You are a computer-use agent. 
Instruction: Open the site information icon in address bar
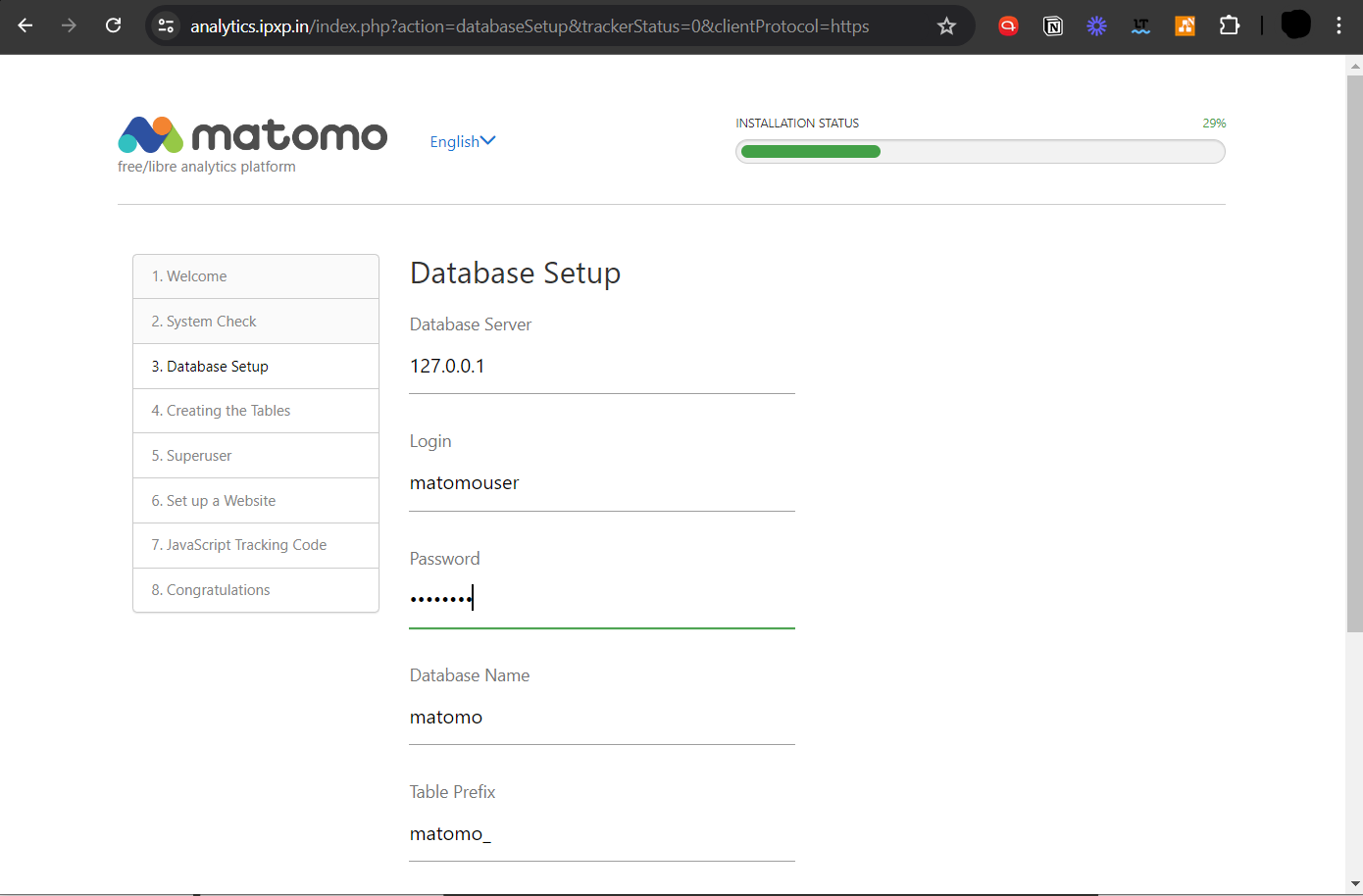[166, 25]
